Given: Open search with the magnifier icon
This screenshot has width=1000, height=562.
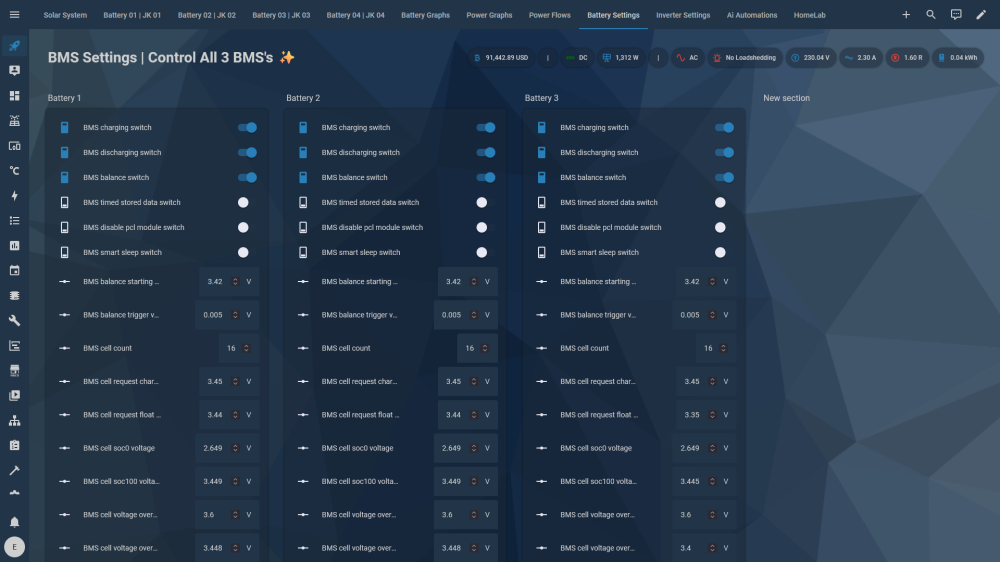Looking at the screenshot, I should pyautogui.click(x=930, y=15).
